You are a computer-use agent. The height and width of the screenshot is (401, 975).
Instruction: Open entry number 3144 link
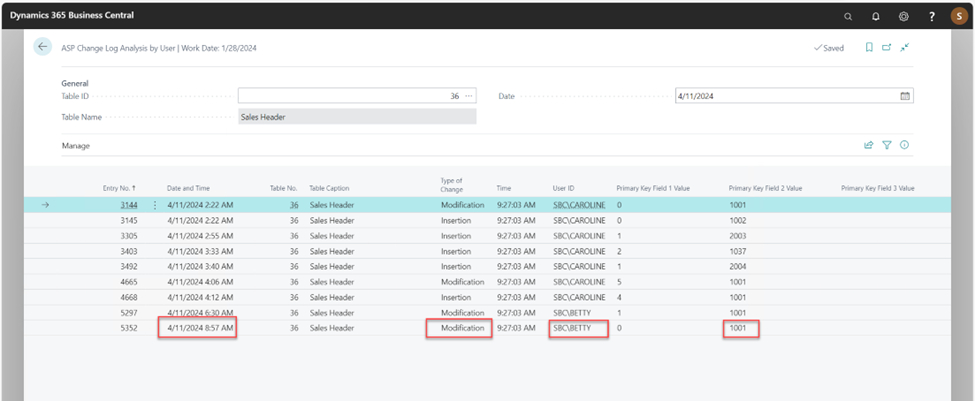point(129,205)
